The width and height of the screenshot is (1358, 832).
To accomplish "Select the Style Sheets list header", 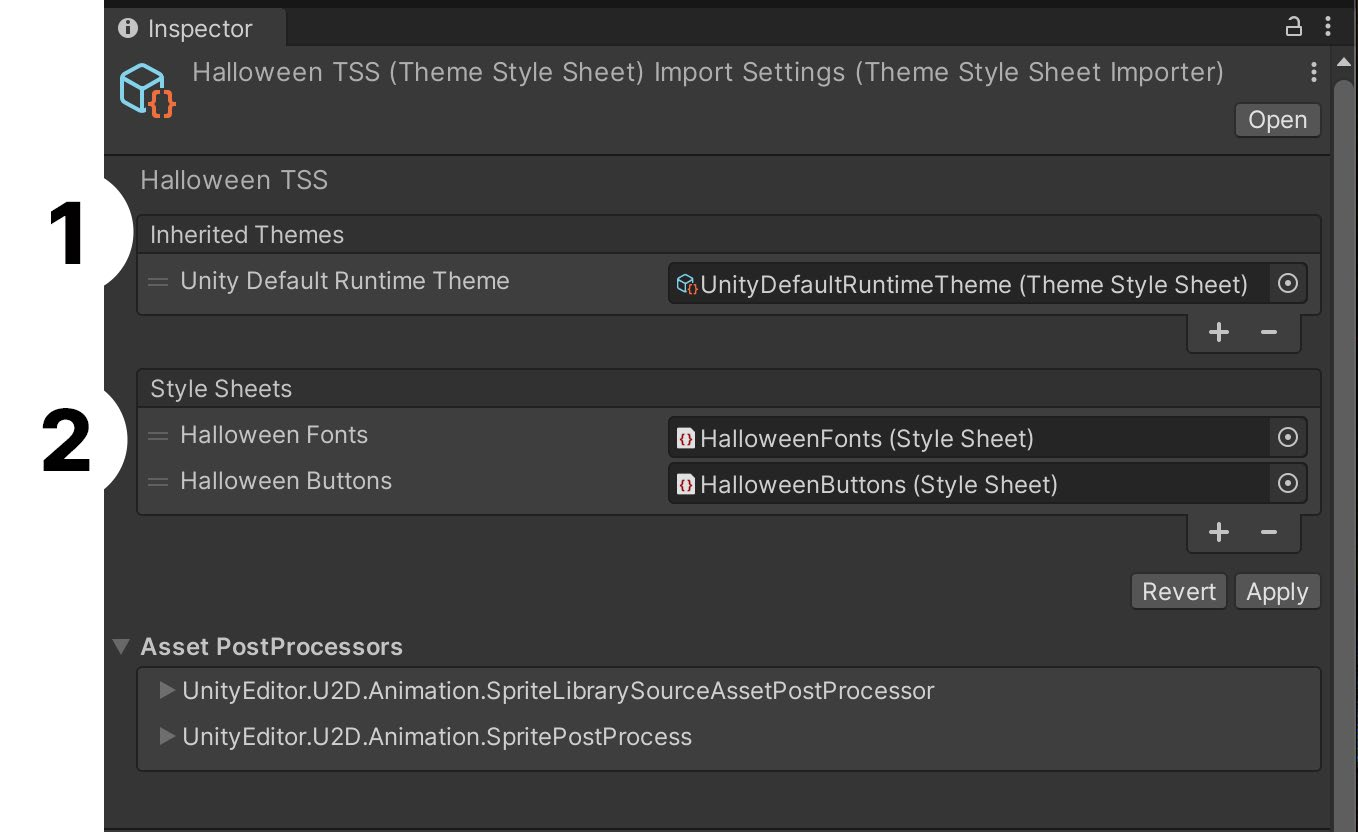I will pyautogui.click(x=728, y=389).
